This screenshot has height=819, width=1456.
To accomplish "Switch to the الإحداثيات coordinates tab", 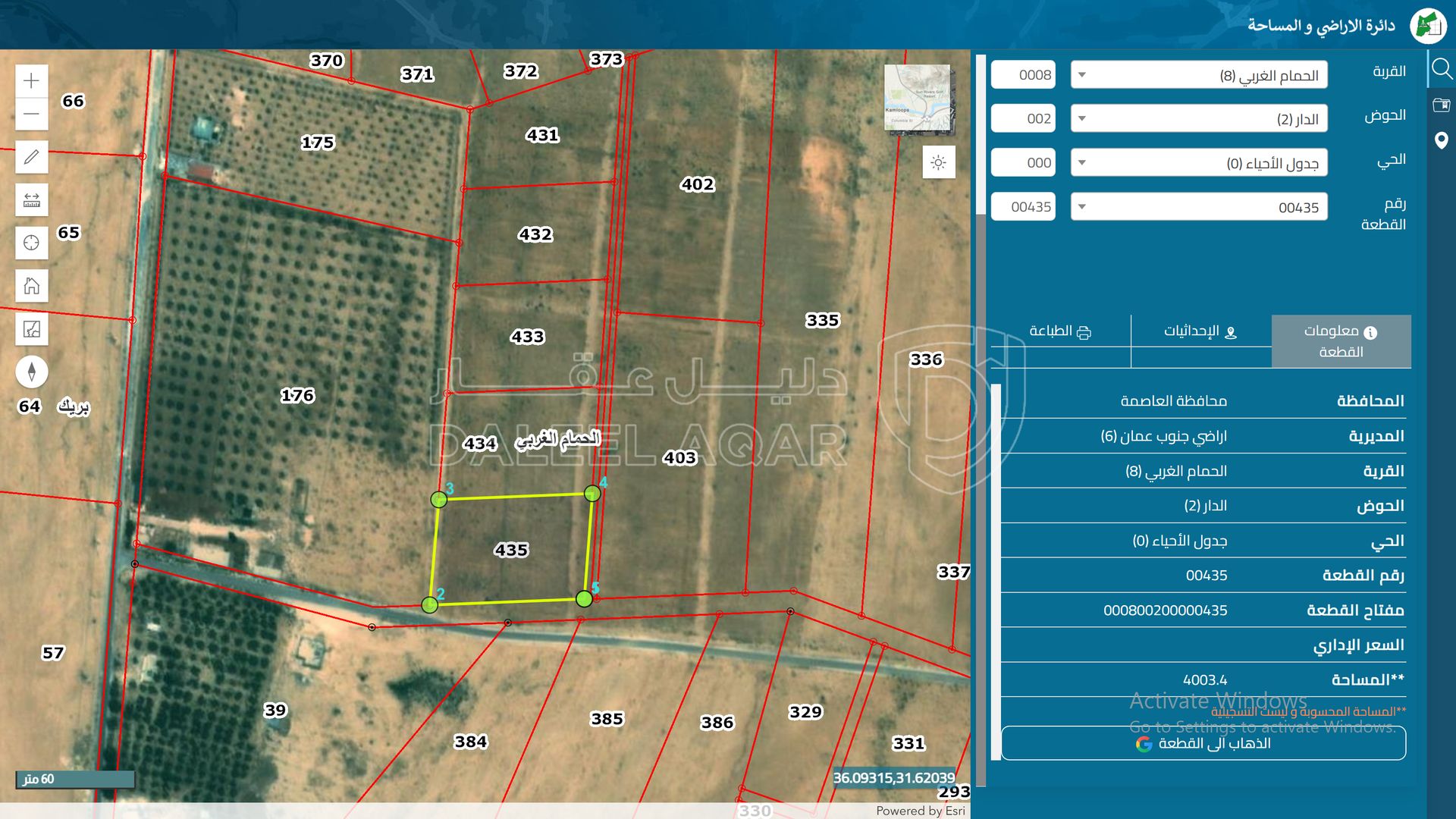I will pyautogui.click(x=1200, y=331).
